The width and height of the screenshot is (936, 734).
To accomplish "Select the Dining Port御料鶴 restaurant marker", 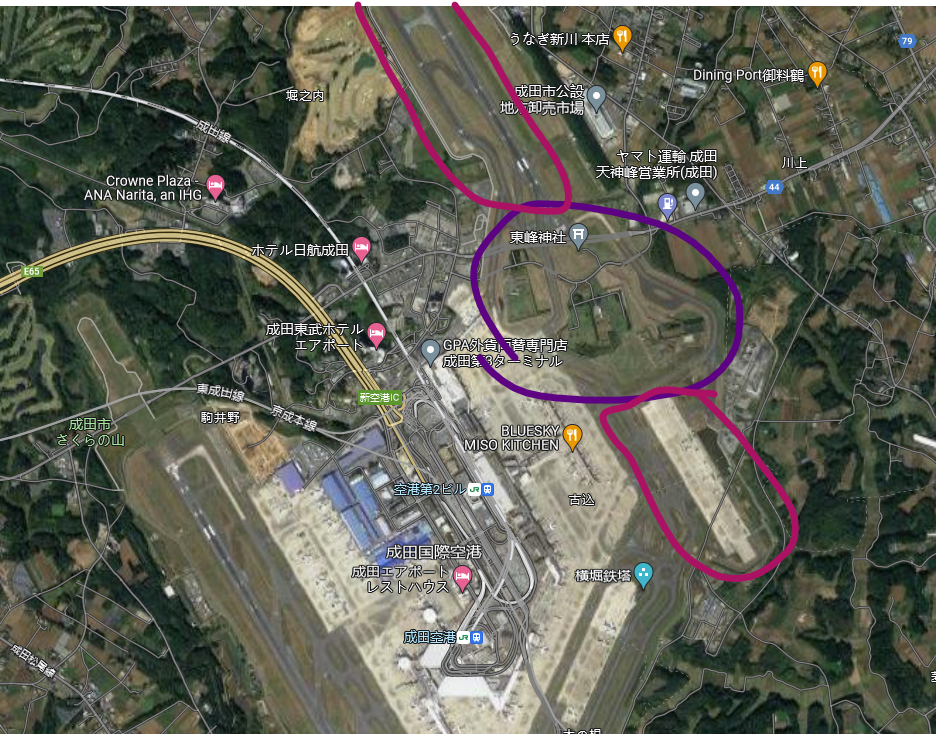I will click(817, 74).
